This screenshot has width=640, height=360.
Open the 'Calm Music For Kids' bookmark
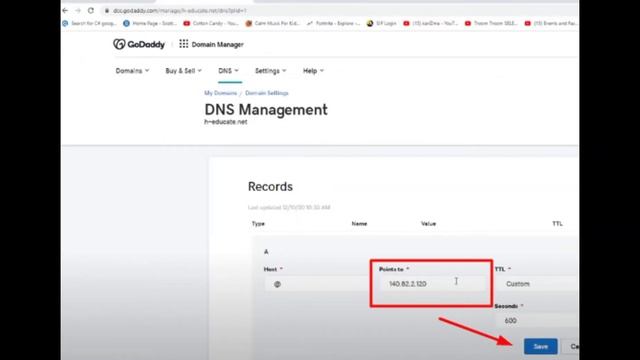[273, 23]
